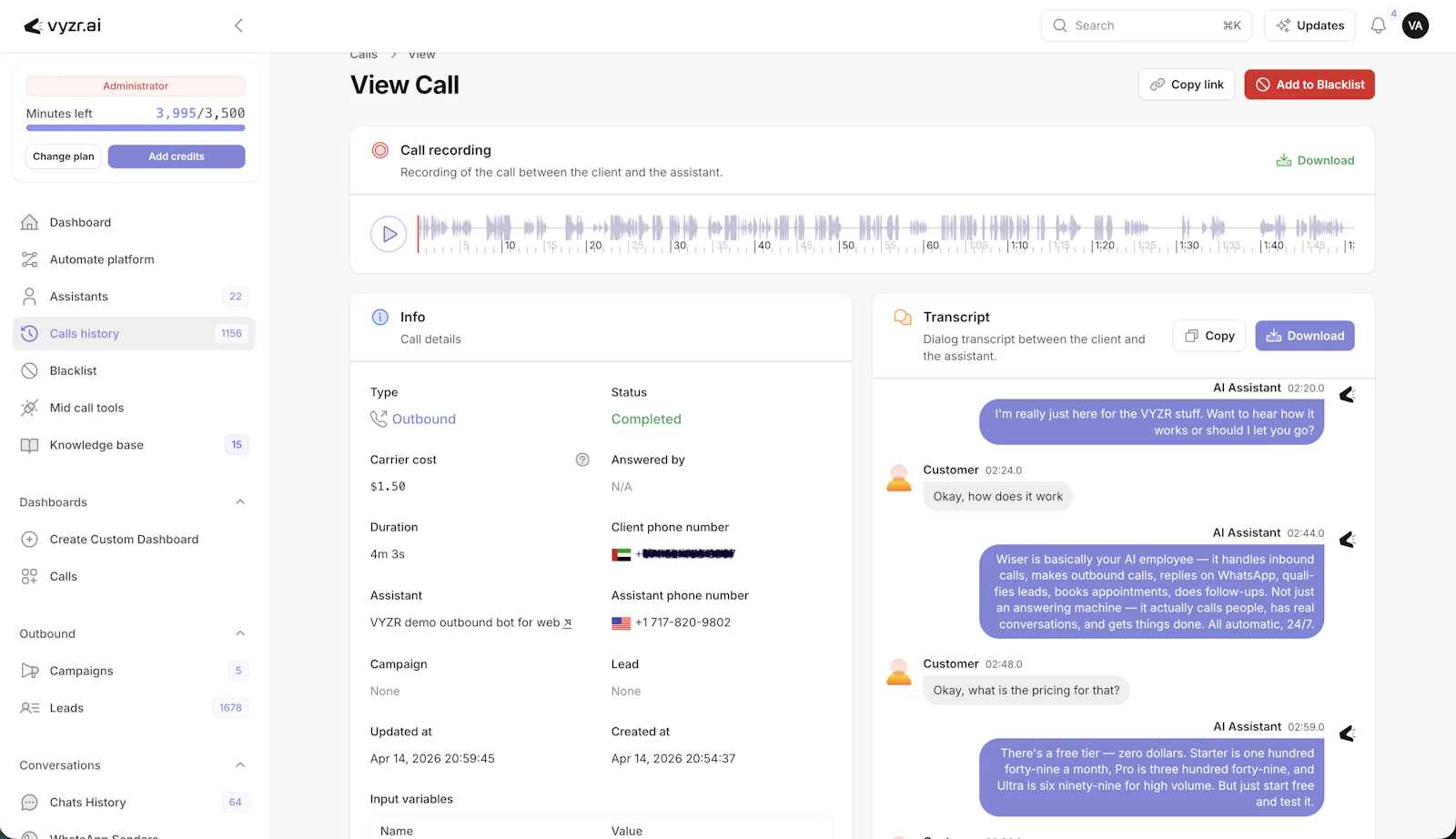Viewport: 1456px width, 839px height.
Task: Click Add credits
Action: pos(177,157)
